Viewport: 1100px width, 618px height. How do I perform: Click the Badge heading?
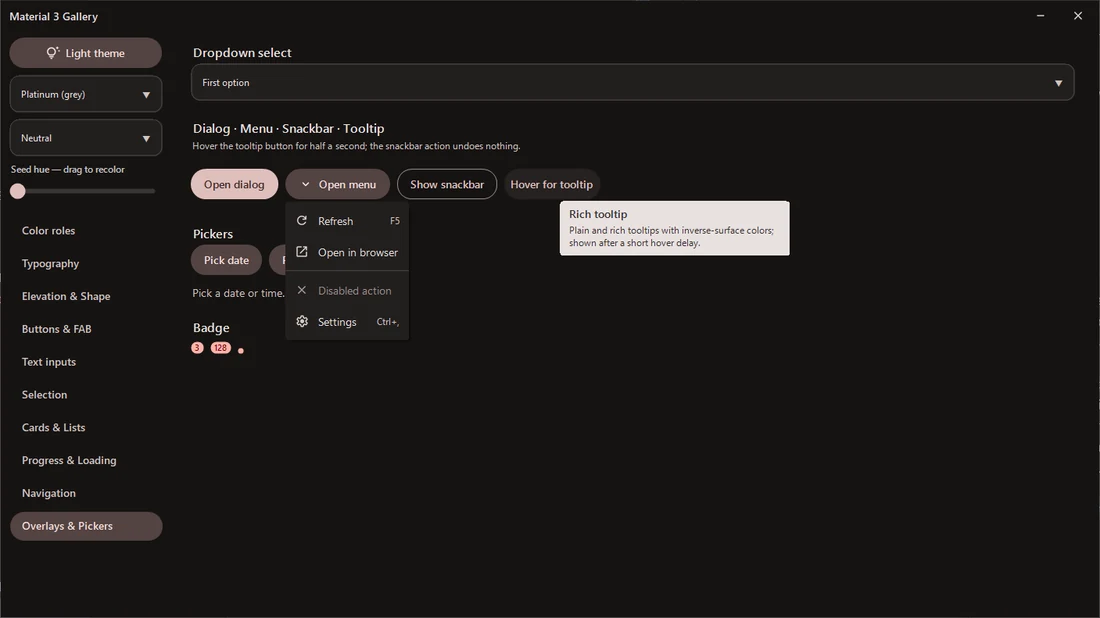pyautogui.click(x=211, y=328)
